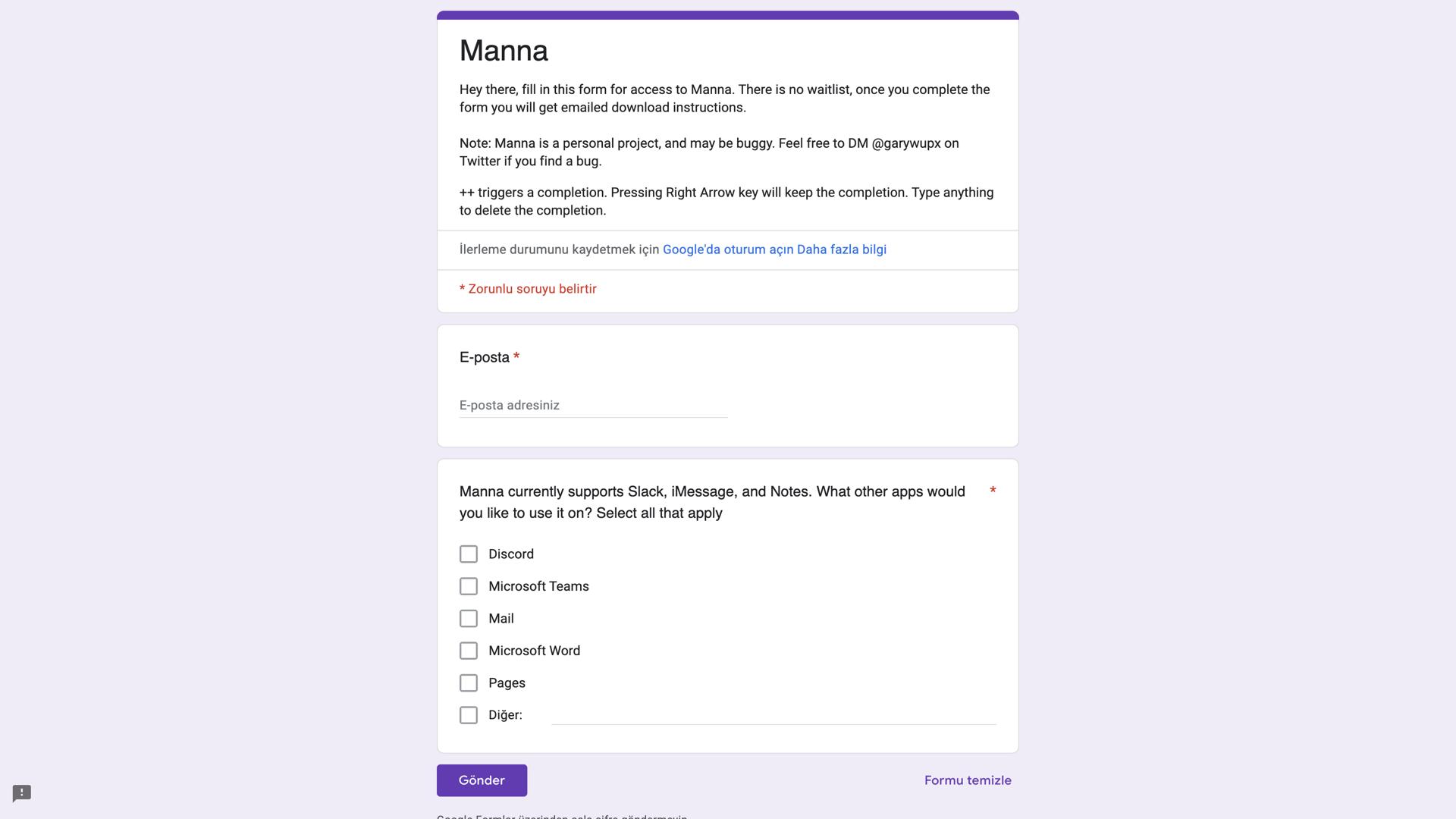Enable the Diğer checkbox option

coord(469,715)
